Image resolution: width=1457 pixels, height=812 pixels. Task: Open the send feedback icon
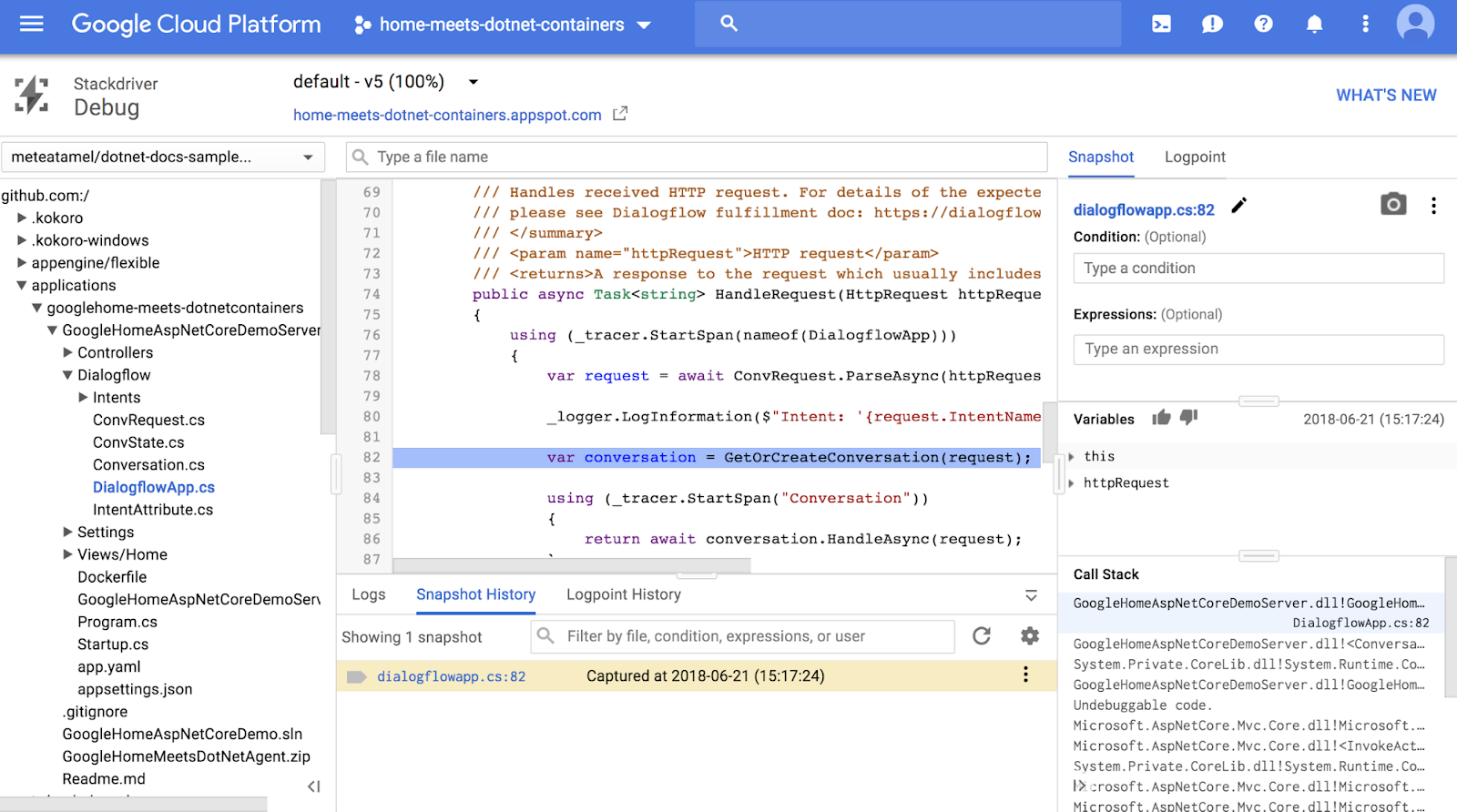pyautogui.click(x=1212, y=25)
